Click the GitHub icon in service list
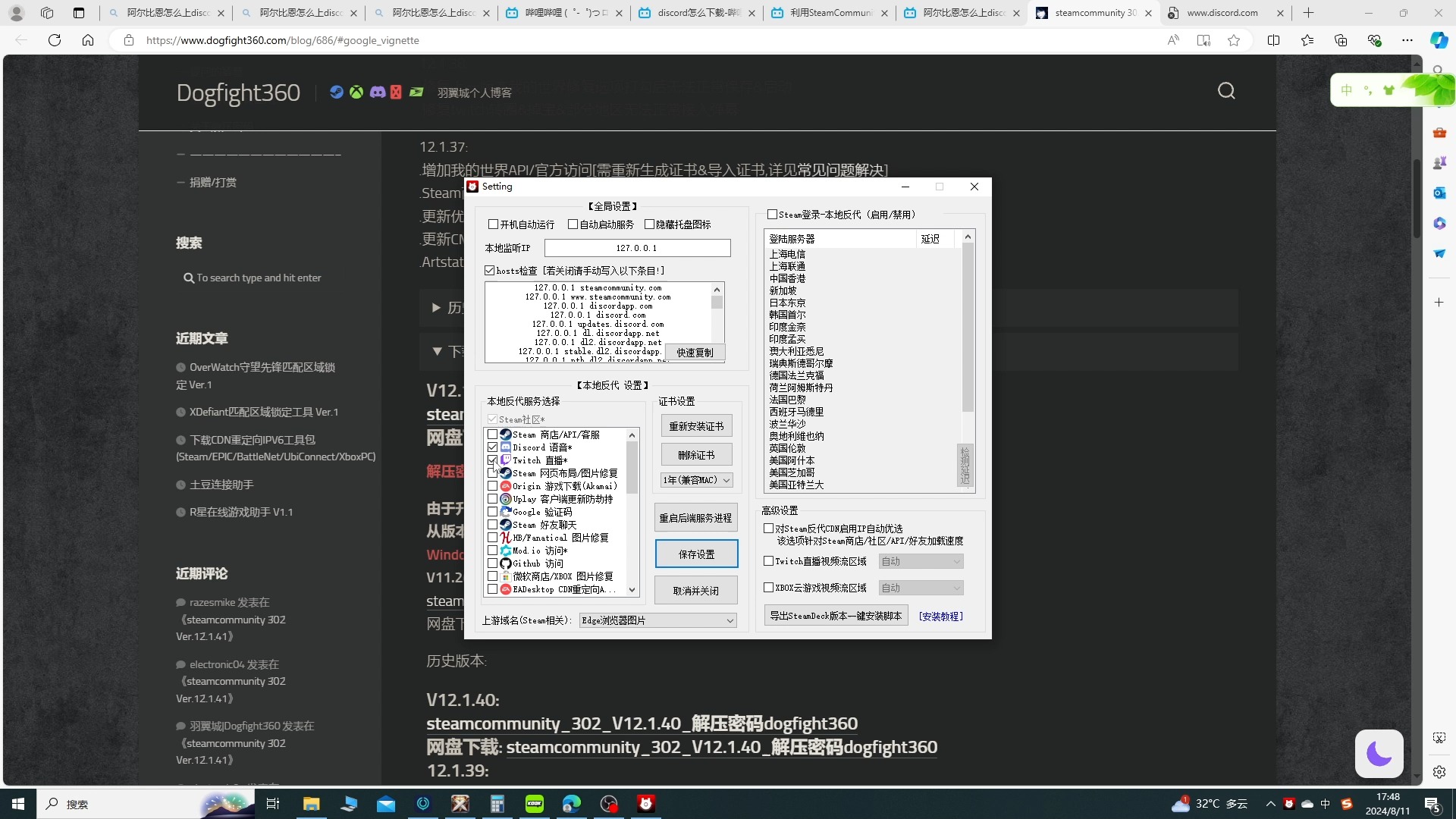Screen dimensions: 1456x819 pyautogui.click(x=506, y=563)
